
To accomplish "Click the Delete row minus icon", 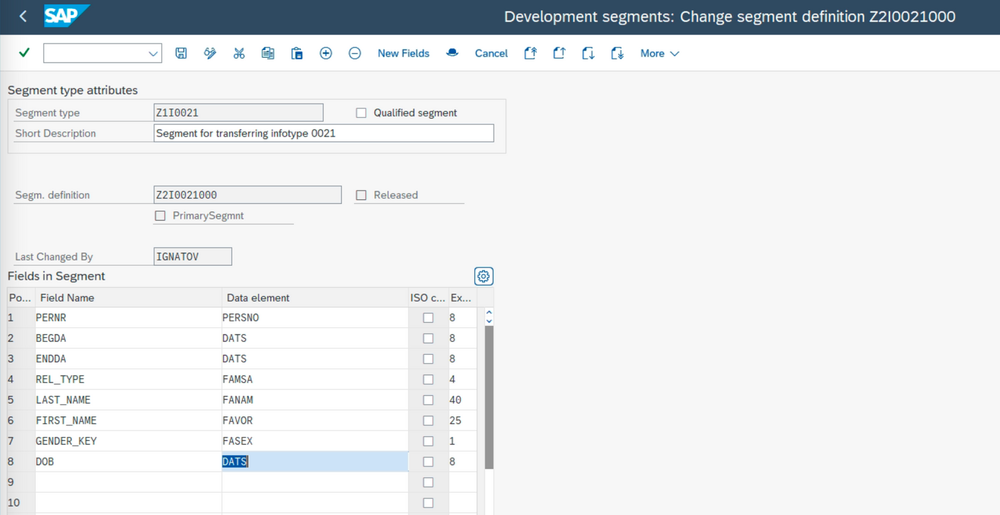I will click(x=355, y=53).
